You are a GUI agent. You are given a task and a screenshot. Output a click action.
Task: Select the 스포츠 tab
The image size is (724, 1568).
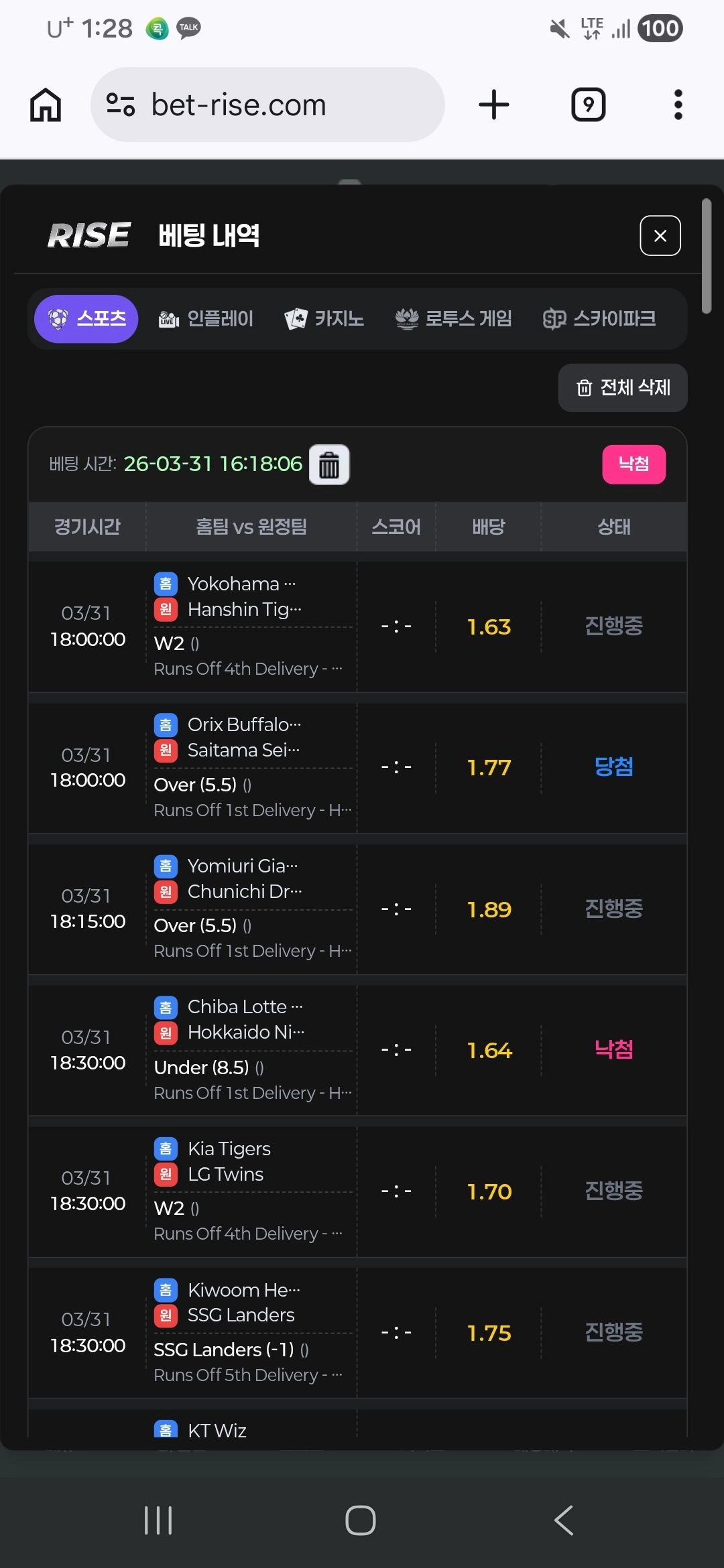[86, 319]
